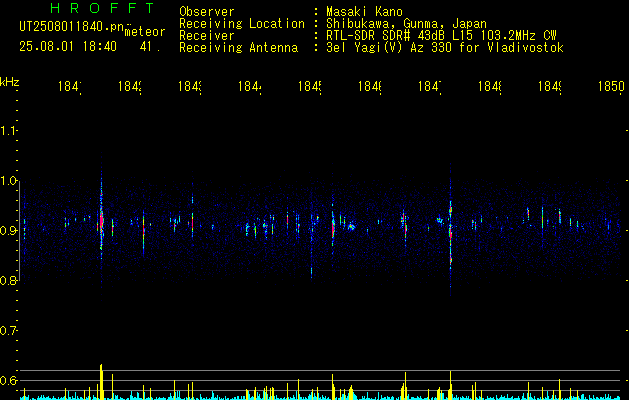
Task: Click the 1848 time axis marker
Action: point(490,87)
